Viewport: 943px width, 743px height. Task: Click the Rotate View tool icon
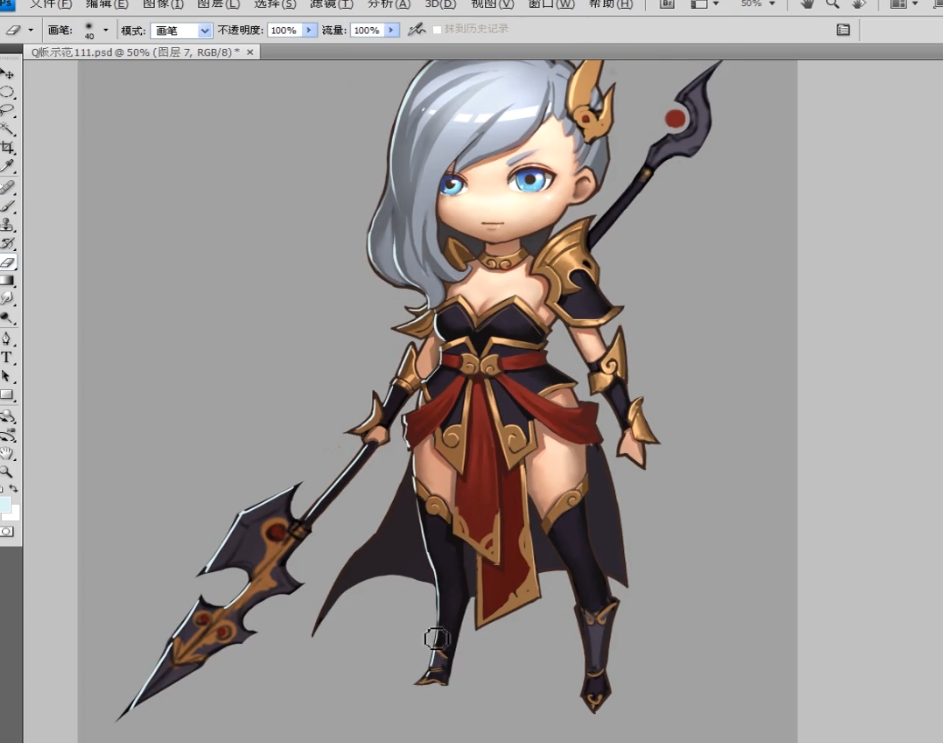(x=858, y=4)
